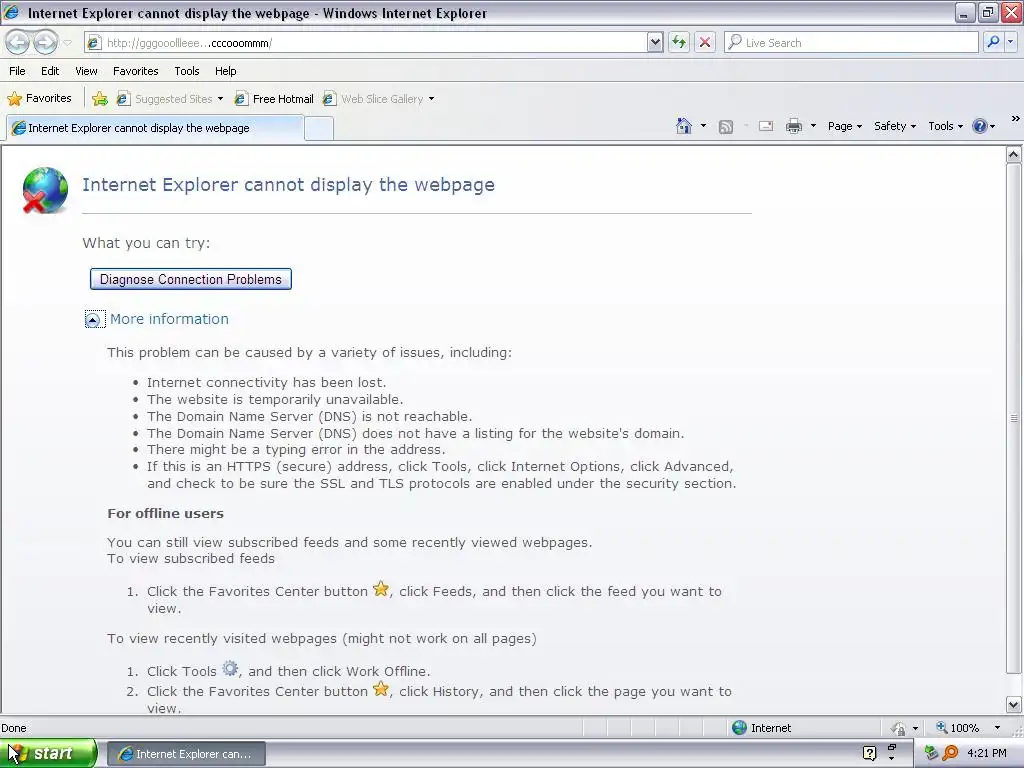Open the Tools command bar menu

point(945,126)
